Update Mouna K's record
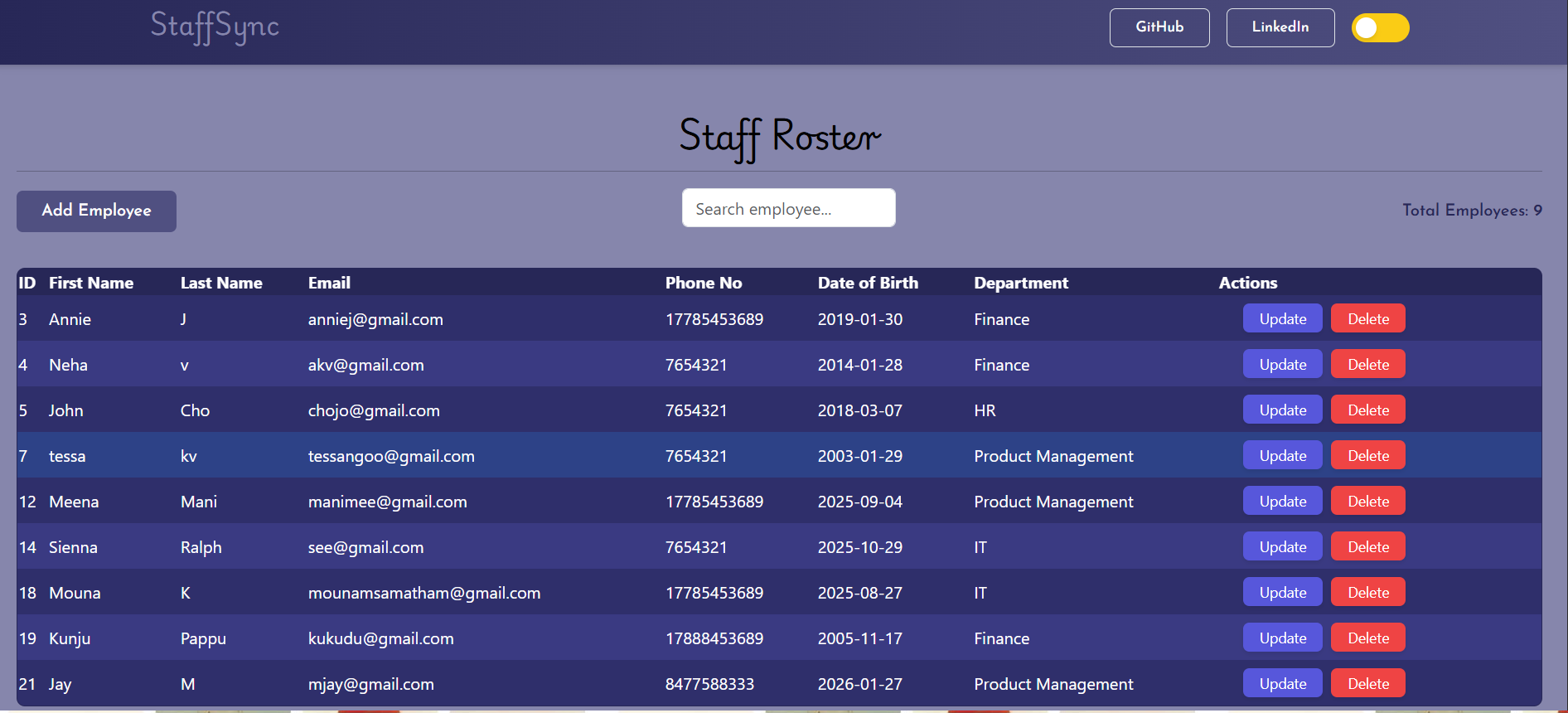Image resolution: width=1568 pixels, height=713 pixels. pos(1282,593)
